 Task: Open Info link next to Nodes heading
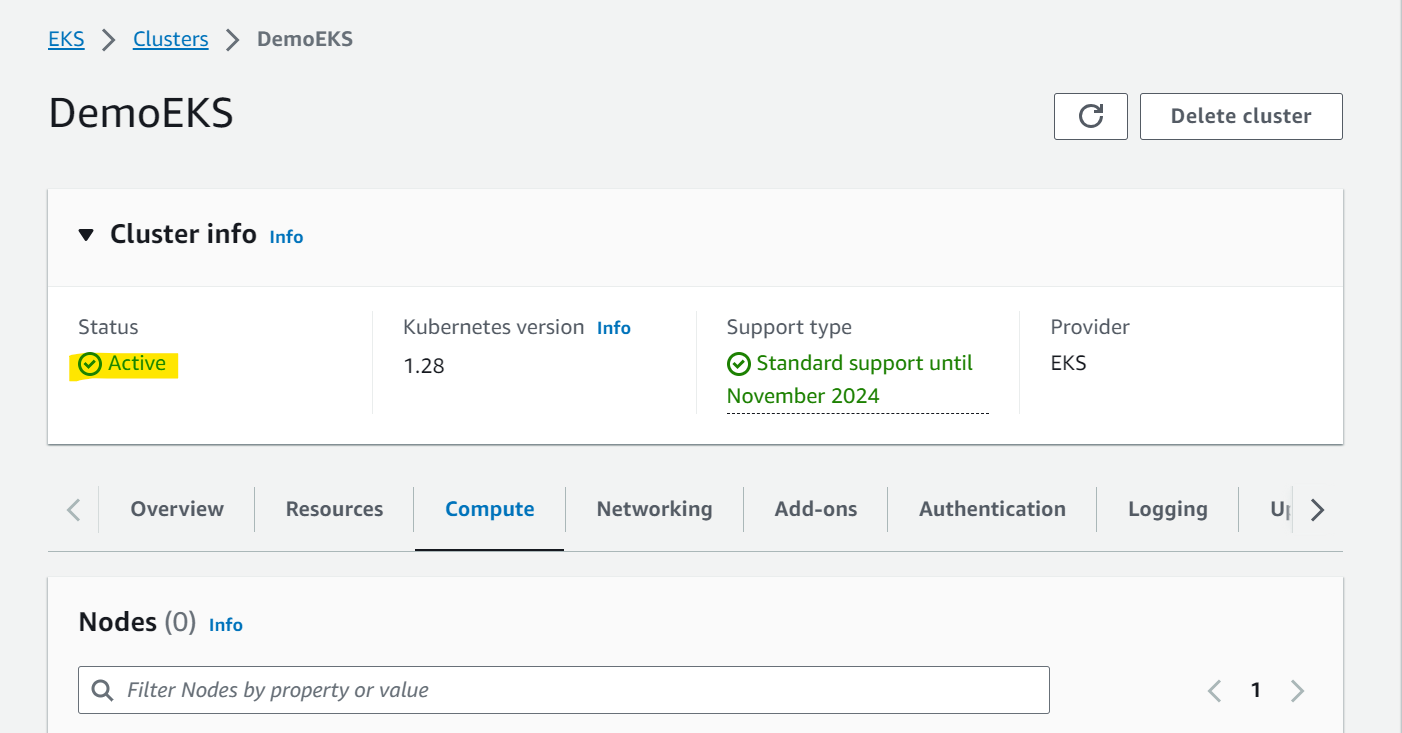point(226,625)
